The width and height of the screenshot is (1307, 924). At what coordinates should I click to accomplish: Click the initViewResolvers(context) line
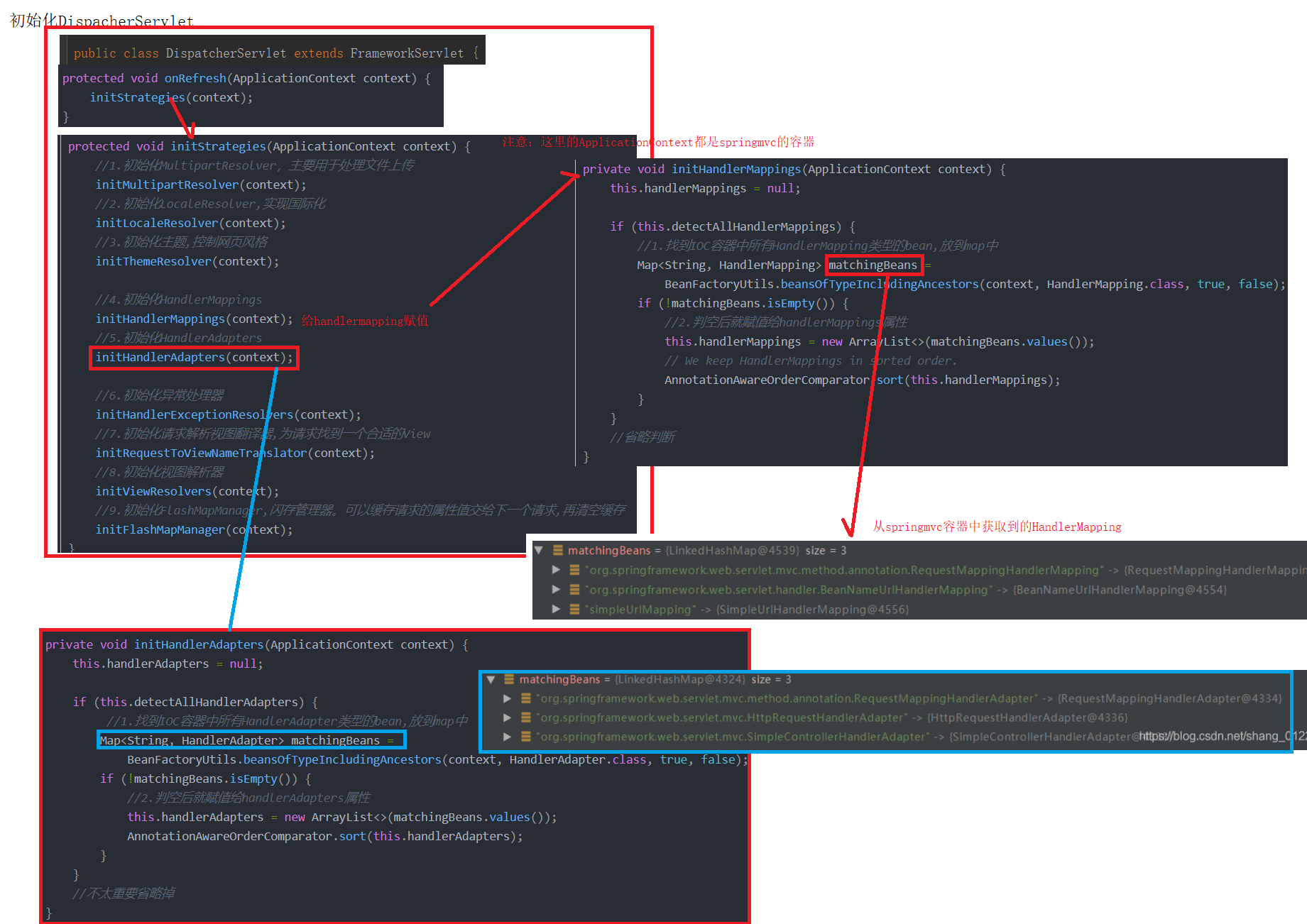tap(187, 491)
